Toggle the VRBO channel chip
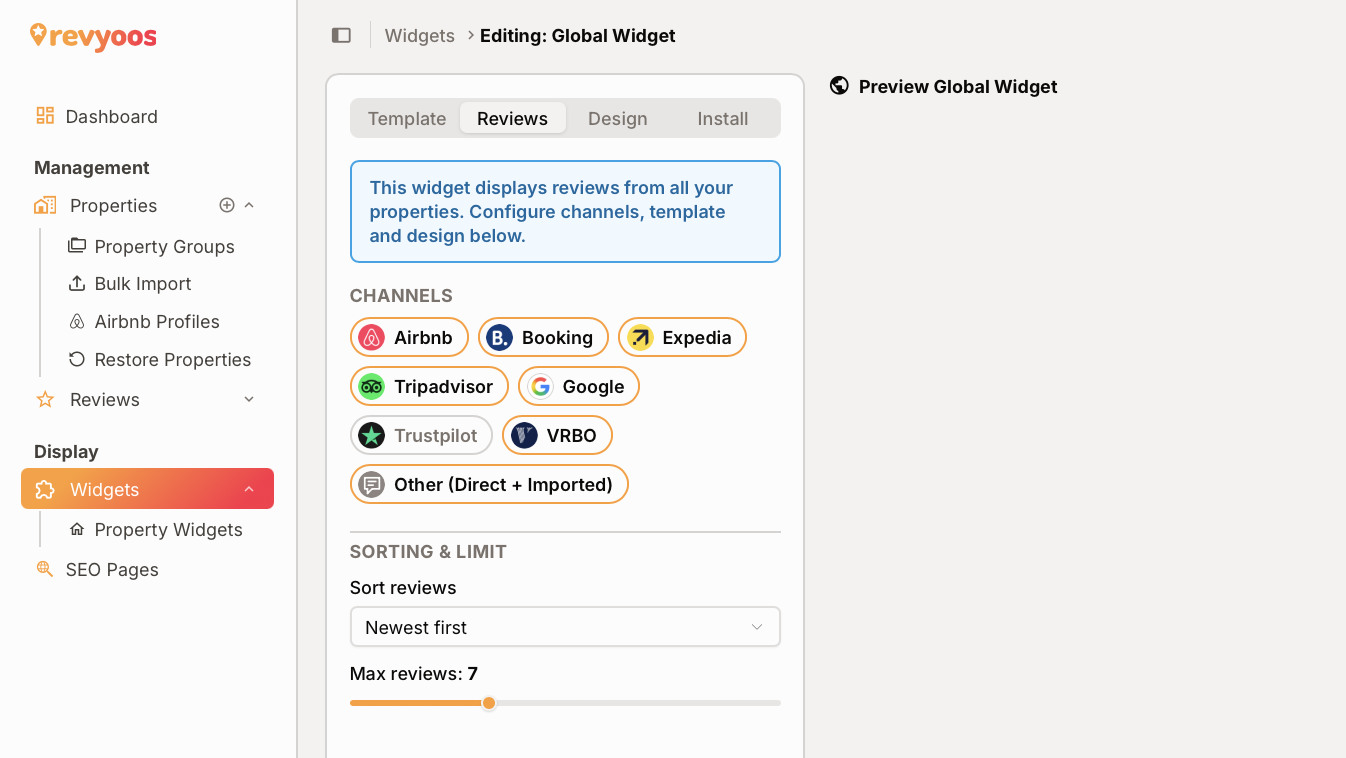Viewport: 1346px width, 758px height. point(557,435)
